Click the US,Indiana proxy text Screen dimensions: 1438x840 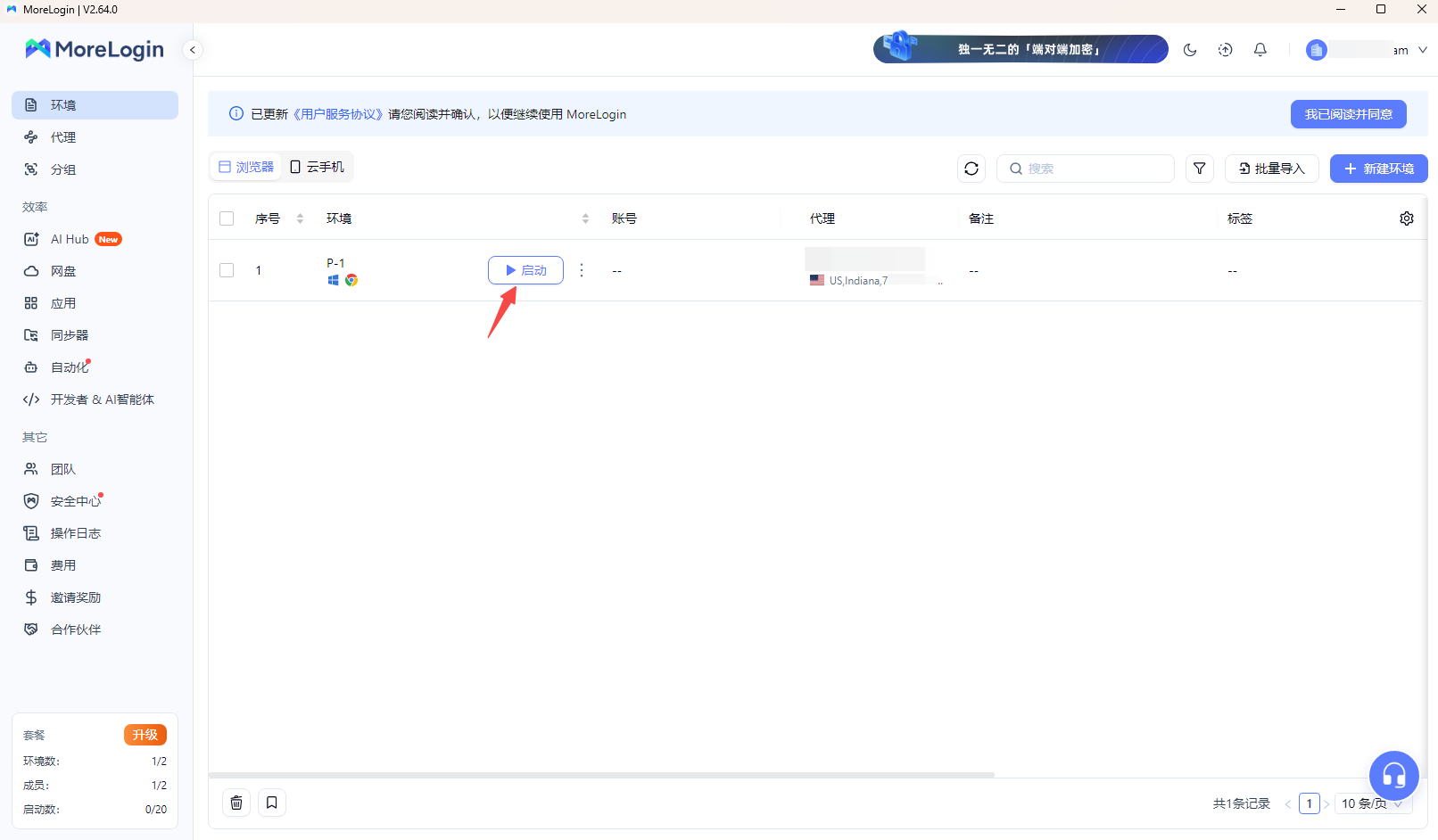tap(858, 280)
